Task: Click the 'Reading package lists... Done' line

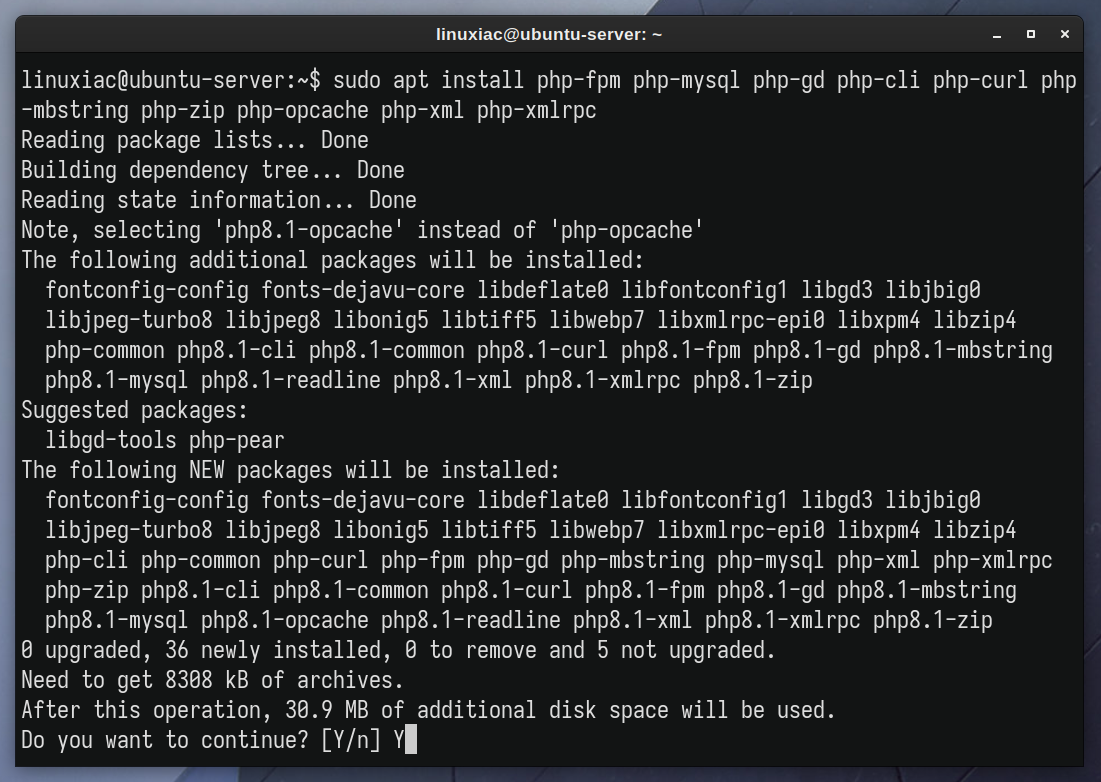Action: (x=195, y=140)
